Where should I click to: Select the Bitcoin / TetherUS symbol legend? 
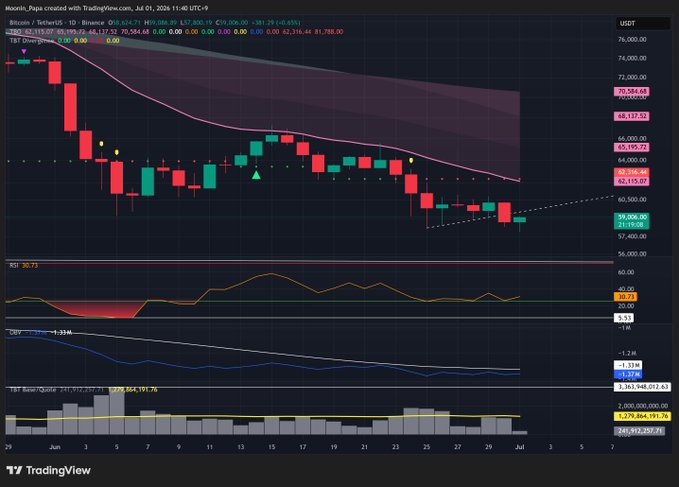click(57, 23)
